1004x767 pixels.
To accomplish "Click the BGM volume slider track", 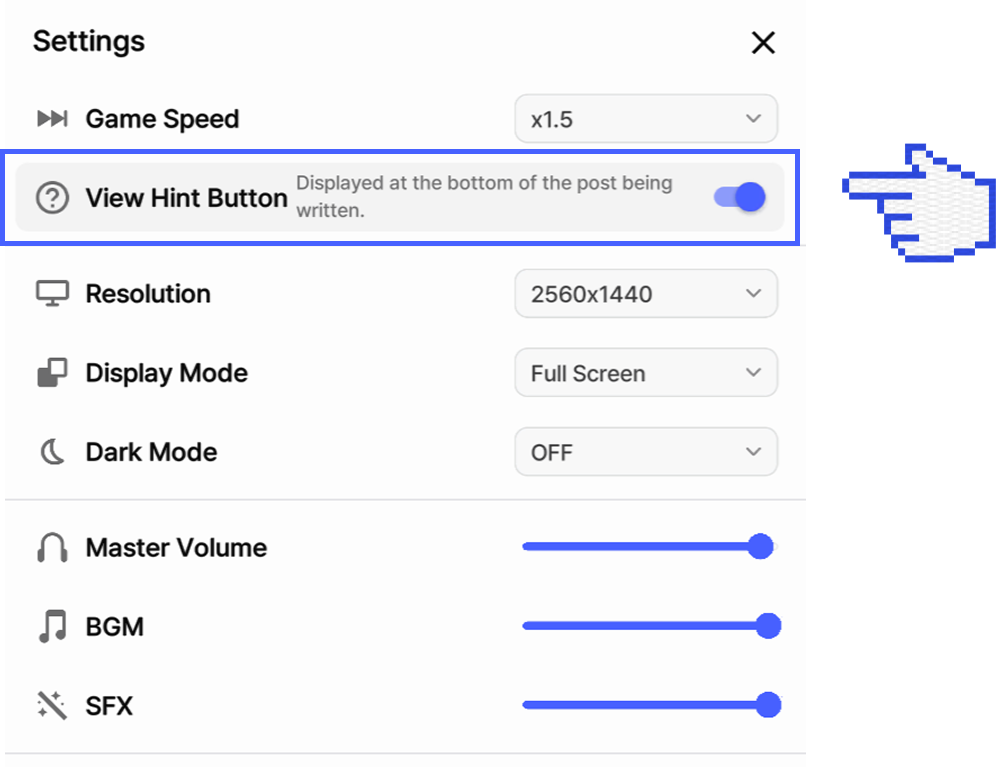I will coord(651,626).
